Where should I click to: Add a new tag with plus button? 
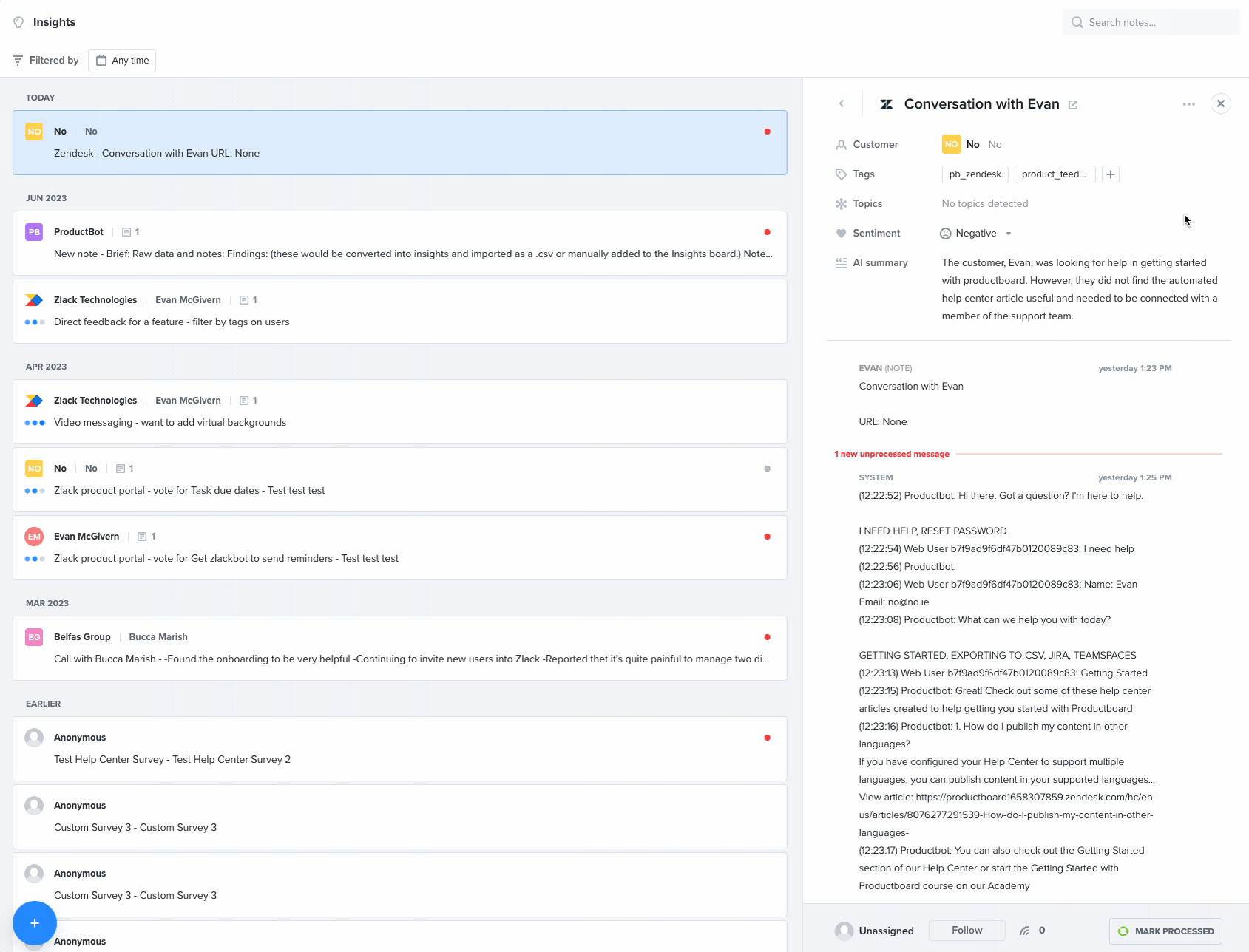[1110, 174]
